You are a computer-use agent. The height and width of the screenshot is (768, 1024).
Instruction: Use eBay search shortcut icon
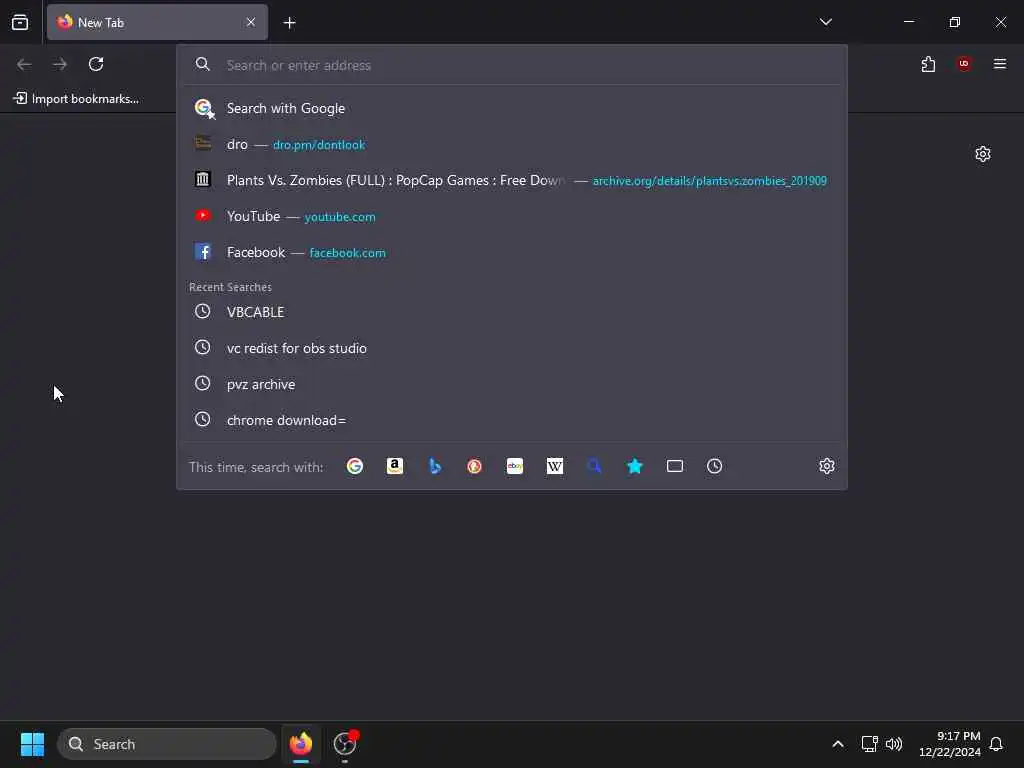pos(515,466)
